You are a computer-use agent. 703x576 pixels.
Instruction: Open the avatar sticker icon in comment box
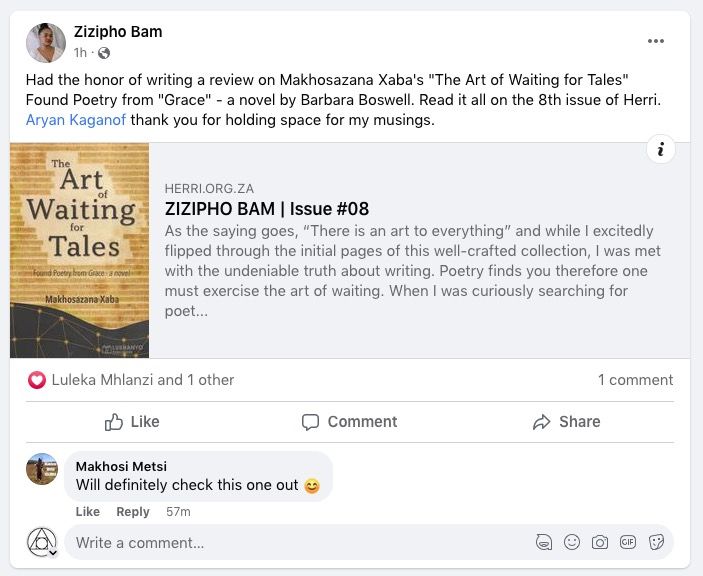544,542
